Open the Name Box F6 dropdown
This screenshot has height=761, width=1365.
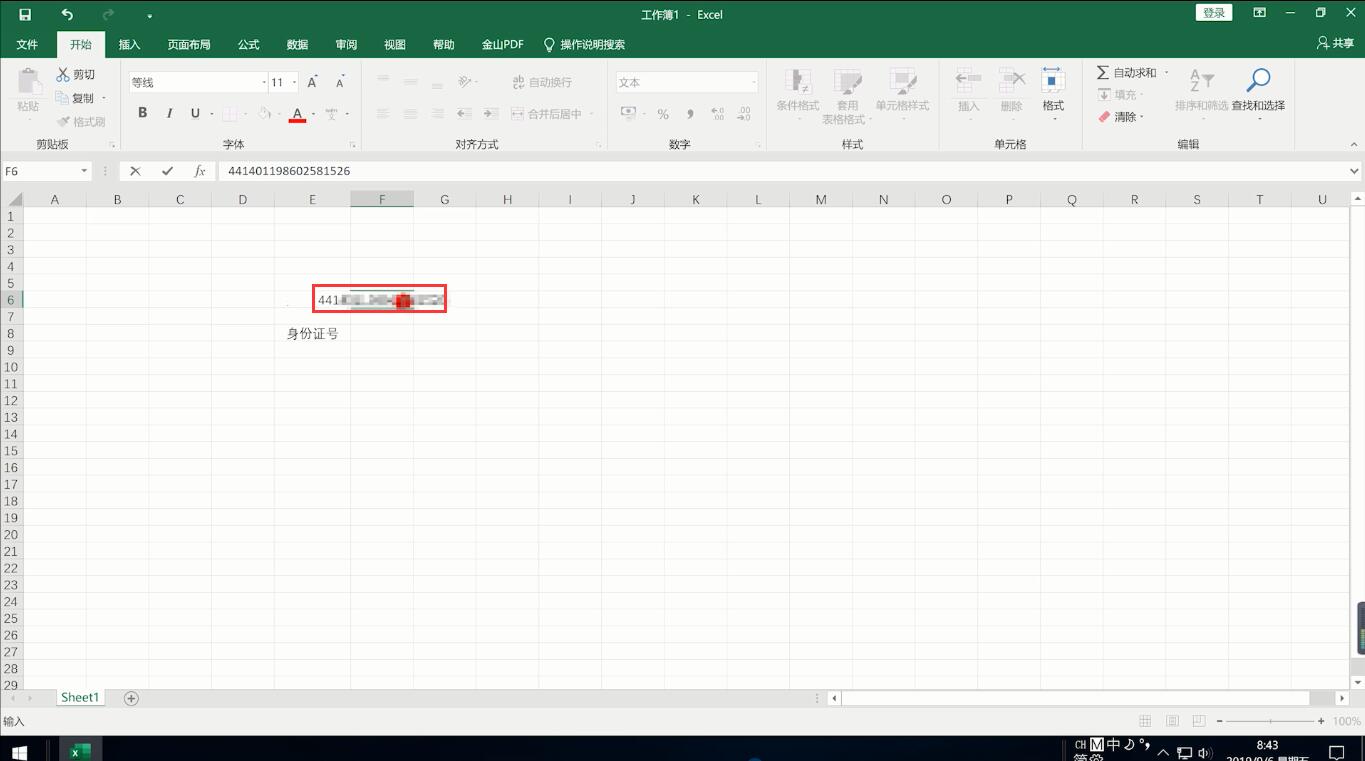[x=84, y=171]
